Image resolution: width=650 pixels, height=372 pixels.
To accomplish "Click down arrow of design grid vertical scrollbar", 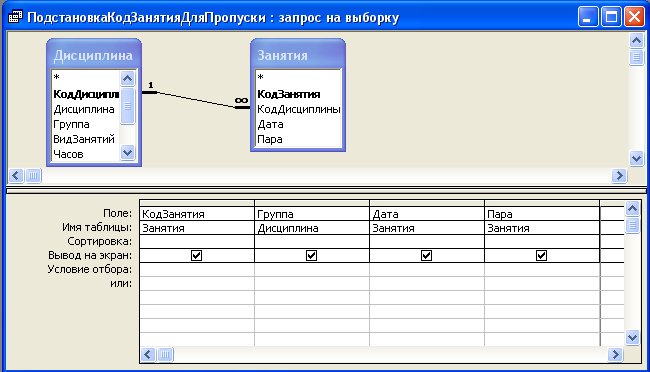I will point(632,338).
